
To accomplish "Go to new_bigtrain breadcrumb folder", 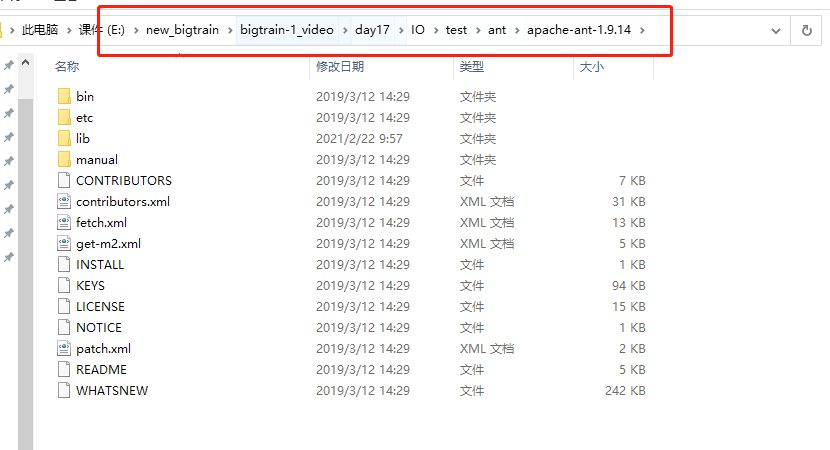I will [182, 30].
